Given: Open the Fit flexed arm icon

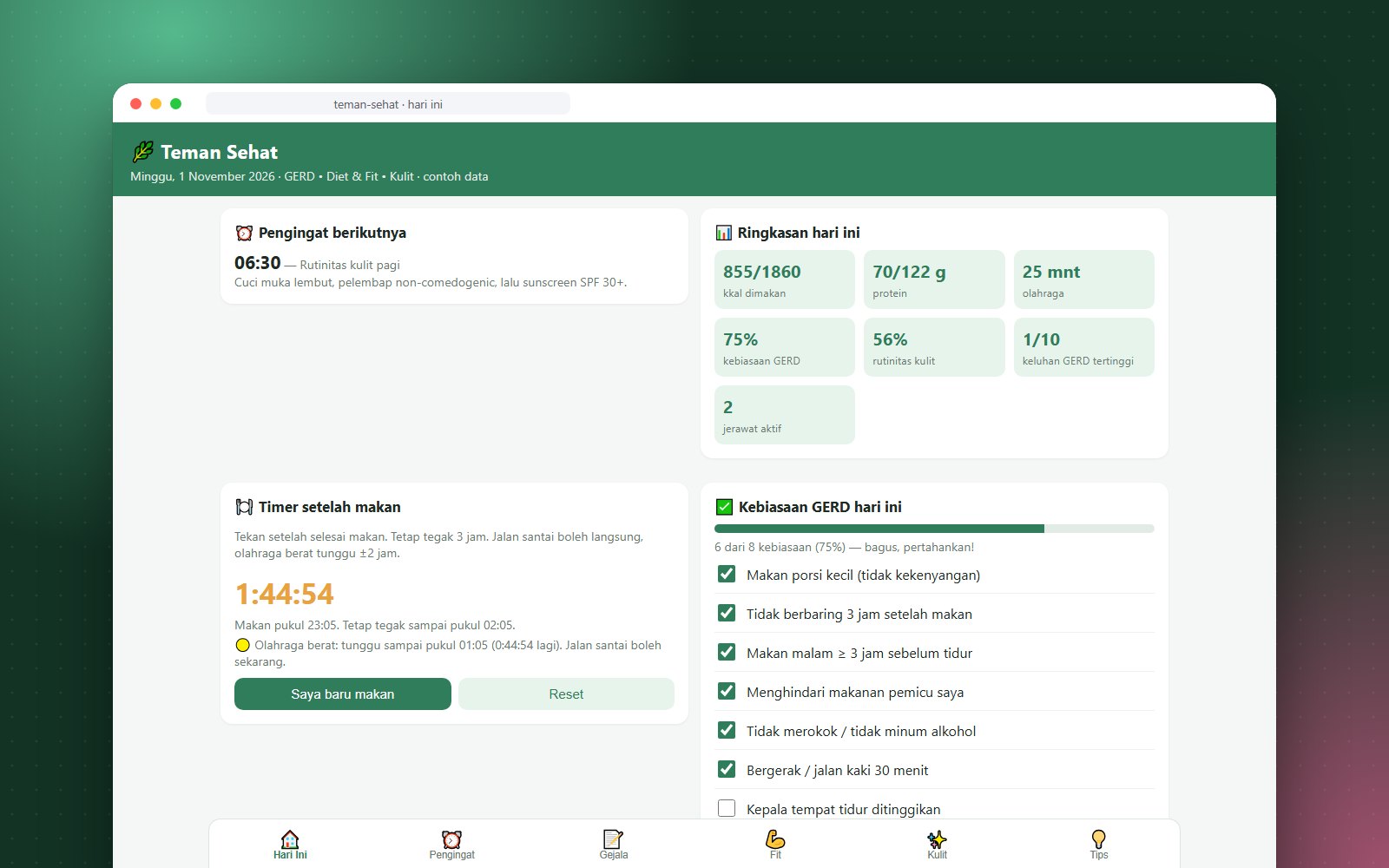Looking at the screenshot, I should [x=775, y=839].
